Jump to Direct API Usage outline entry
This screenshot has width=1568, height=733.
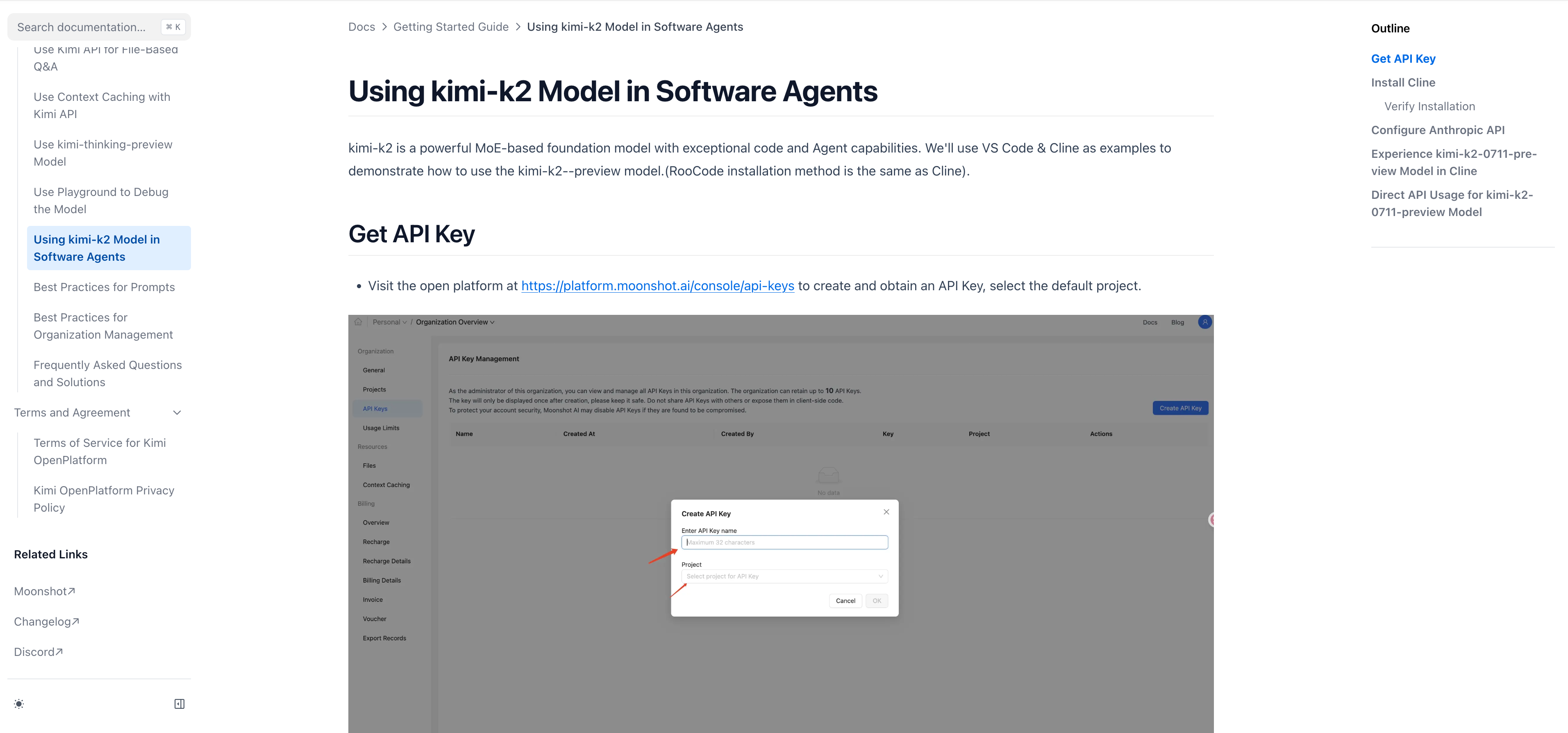coord(1452,203)
